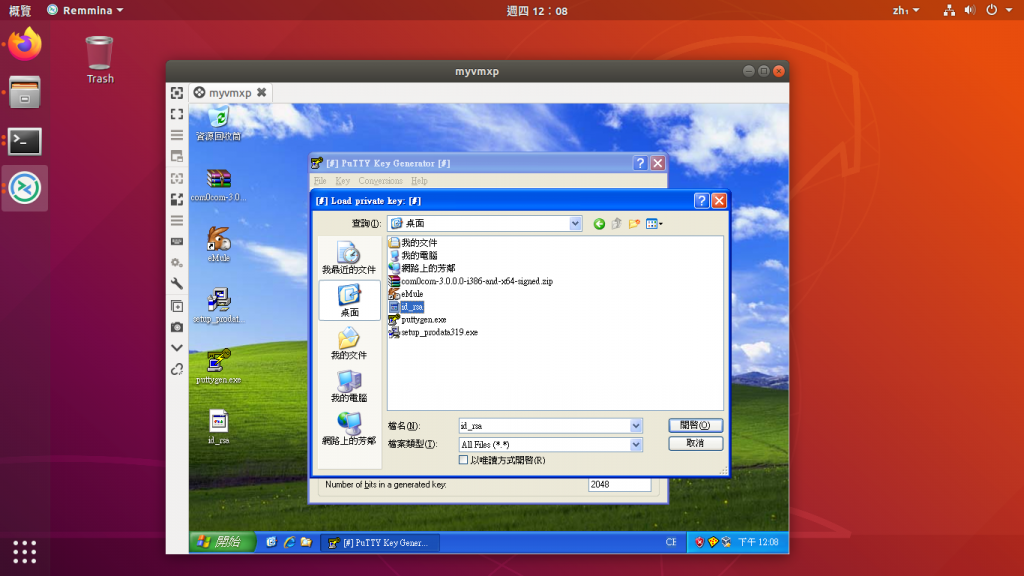The width and height of the screenshot is (1024, 576).
Task: Click the Show Desktop quick launch icon
Action: tap(271, 542)
